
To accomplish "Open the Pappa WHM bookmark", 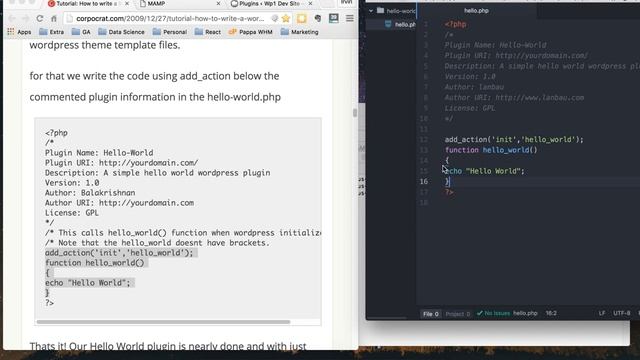I will click(251, 32).
